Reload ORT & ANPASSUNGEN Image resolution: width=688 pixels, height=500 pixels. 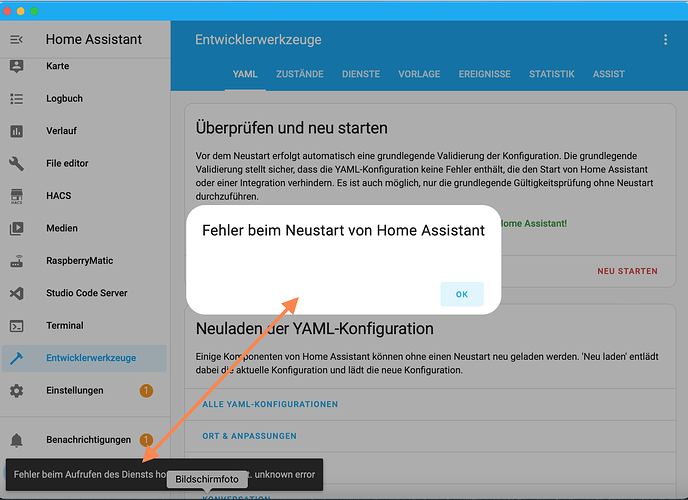pos(249,436)
